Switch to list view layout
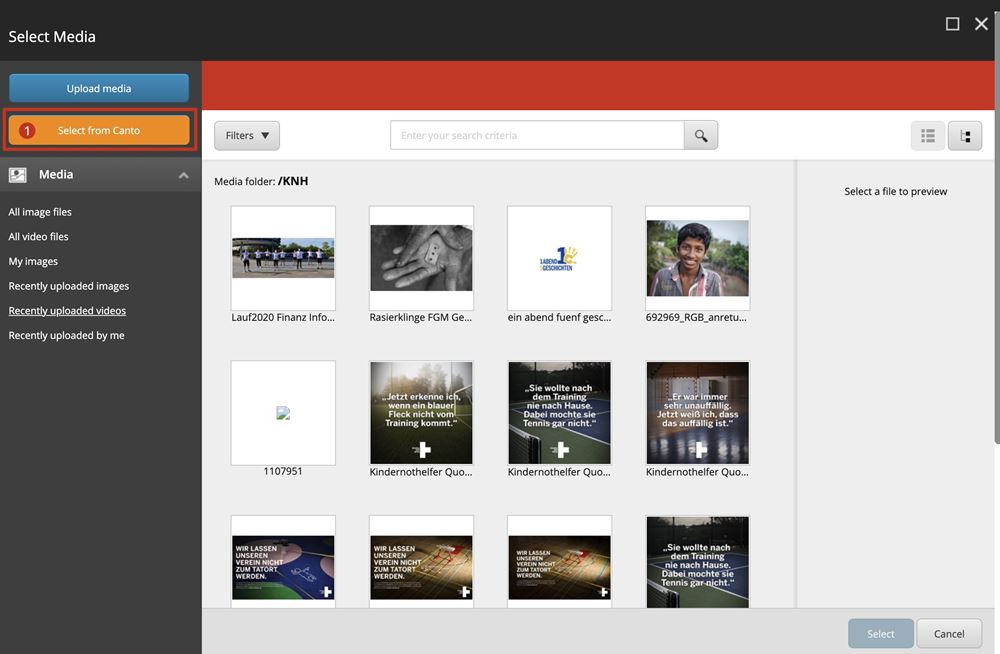This screenshot has height=654, width=1000. pos(927,136)
